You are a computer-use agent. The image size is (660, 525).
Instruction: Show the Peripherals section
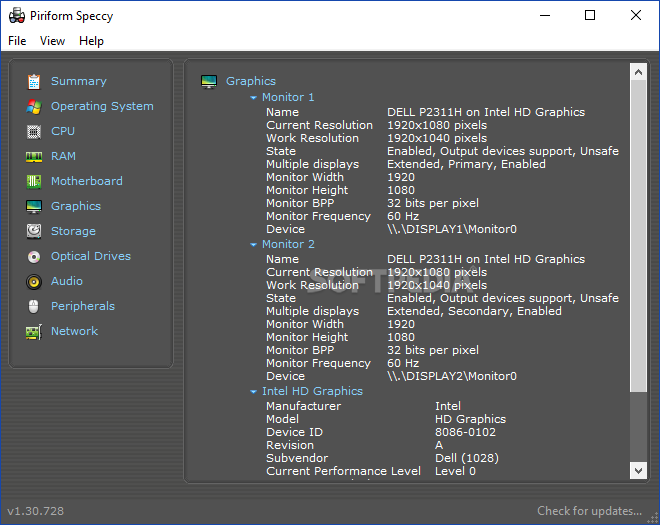tap(83, 306)
